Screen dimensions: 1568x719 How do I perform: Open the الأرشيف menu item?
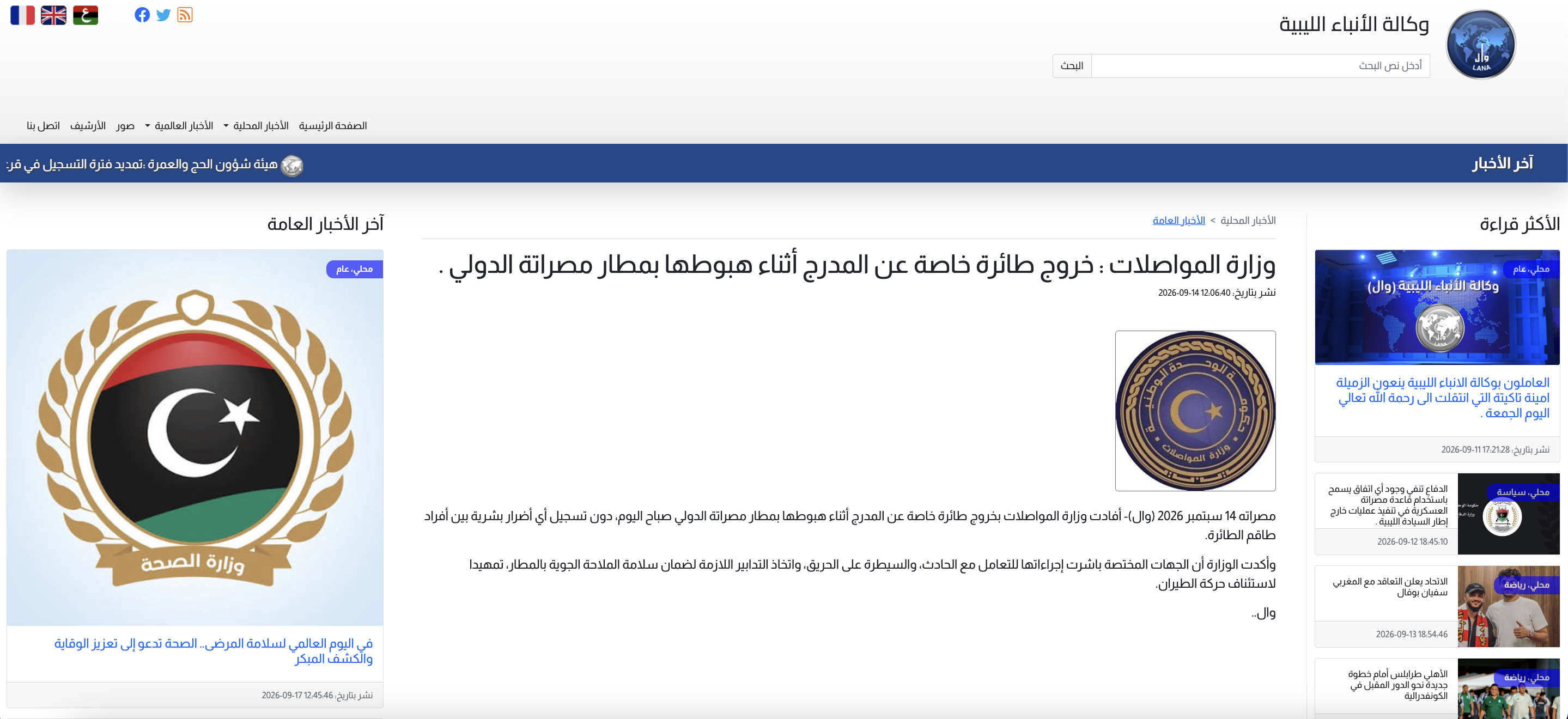tap(88, 125)
